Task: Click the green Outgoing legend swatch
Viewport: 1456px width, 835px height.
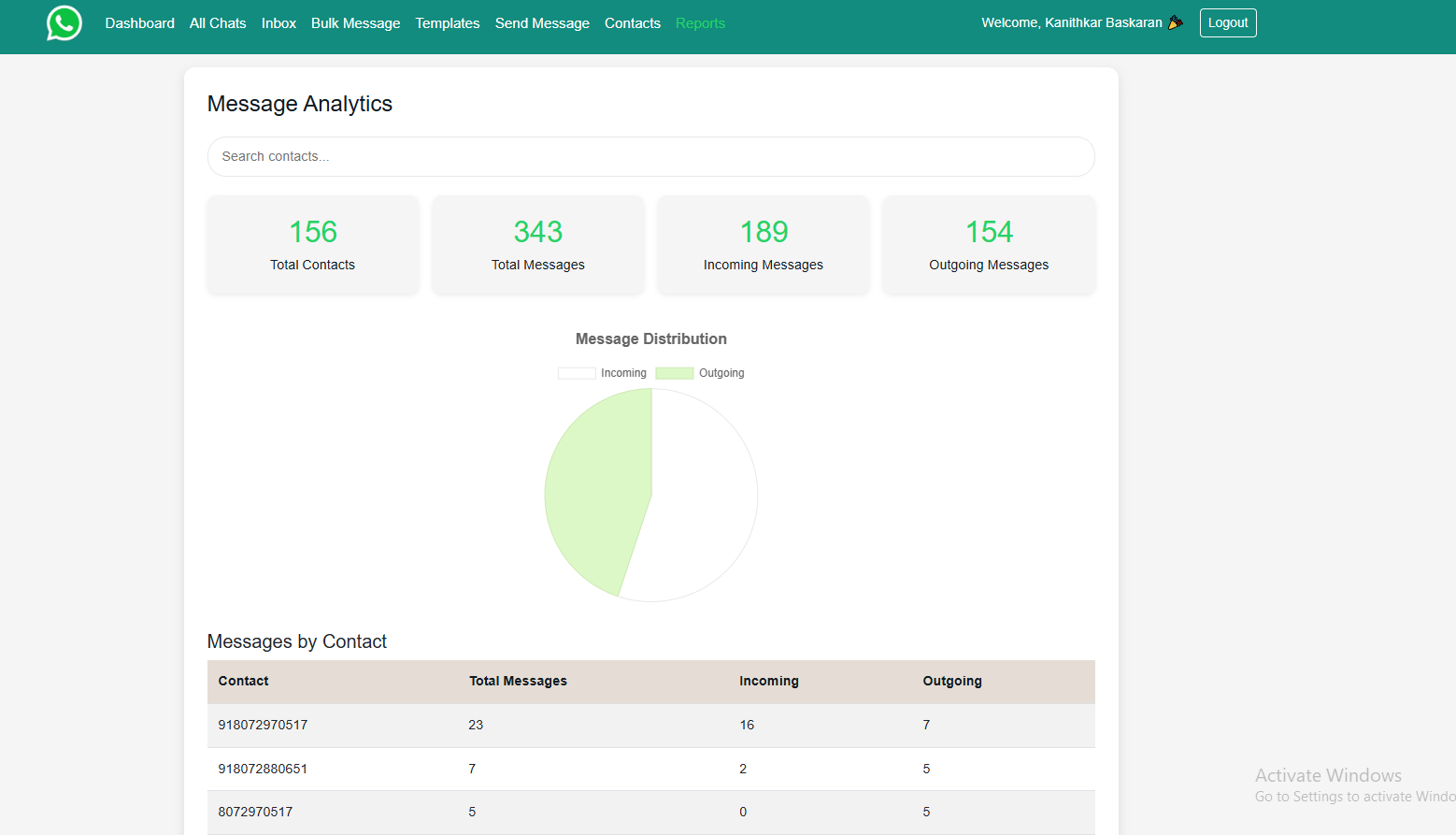Action: click(674, 372)
